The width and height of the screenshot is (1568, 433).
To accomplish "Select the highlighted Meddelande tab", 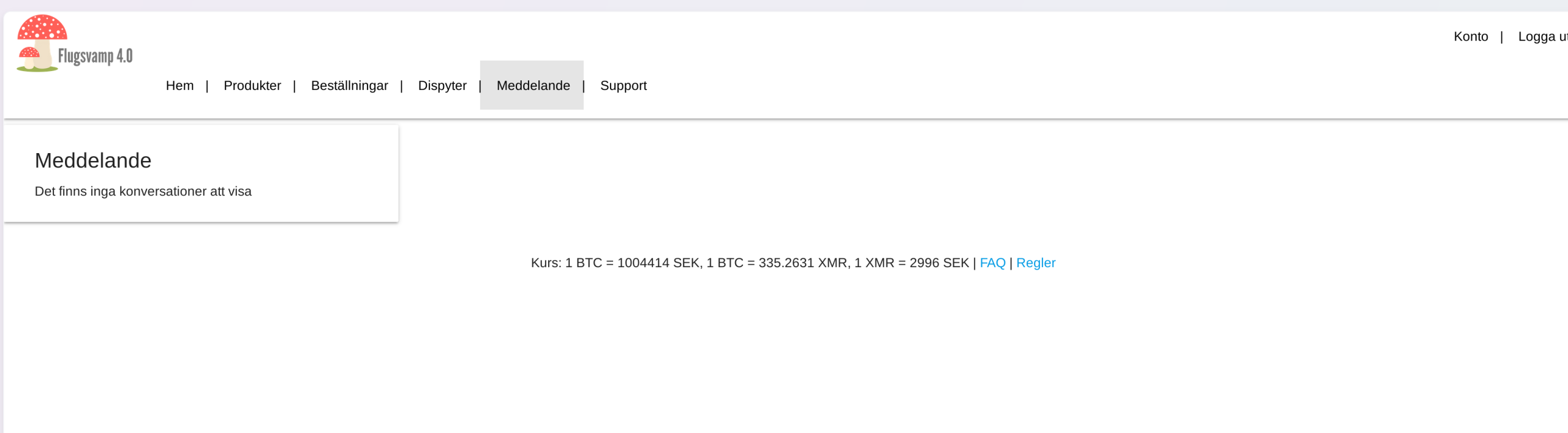I will click(x=533, y=86).
